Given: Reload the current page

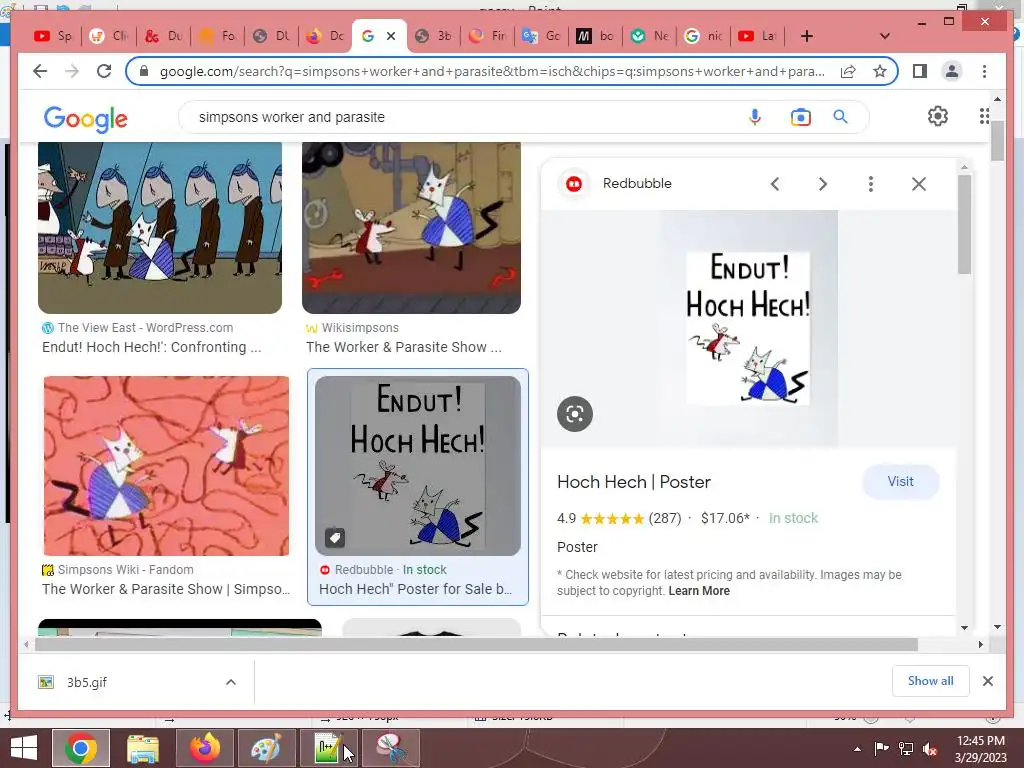Looking at the screenshot, I should [104, 71].
